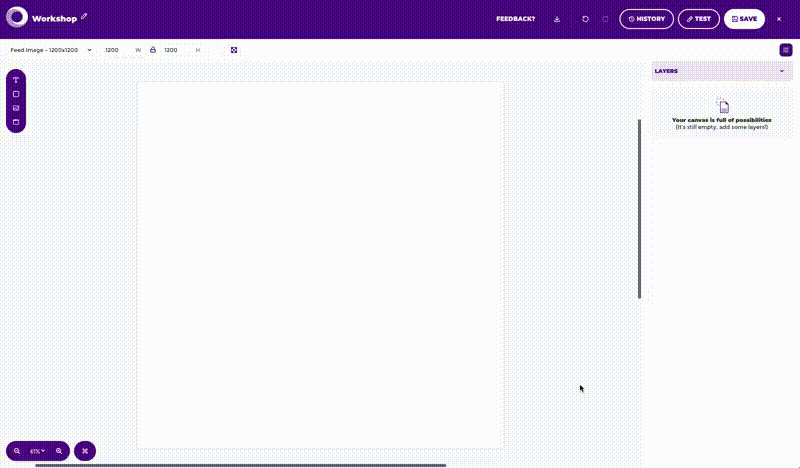Select the Image tool in left toolbar

click(x=16, y=108)
